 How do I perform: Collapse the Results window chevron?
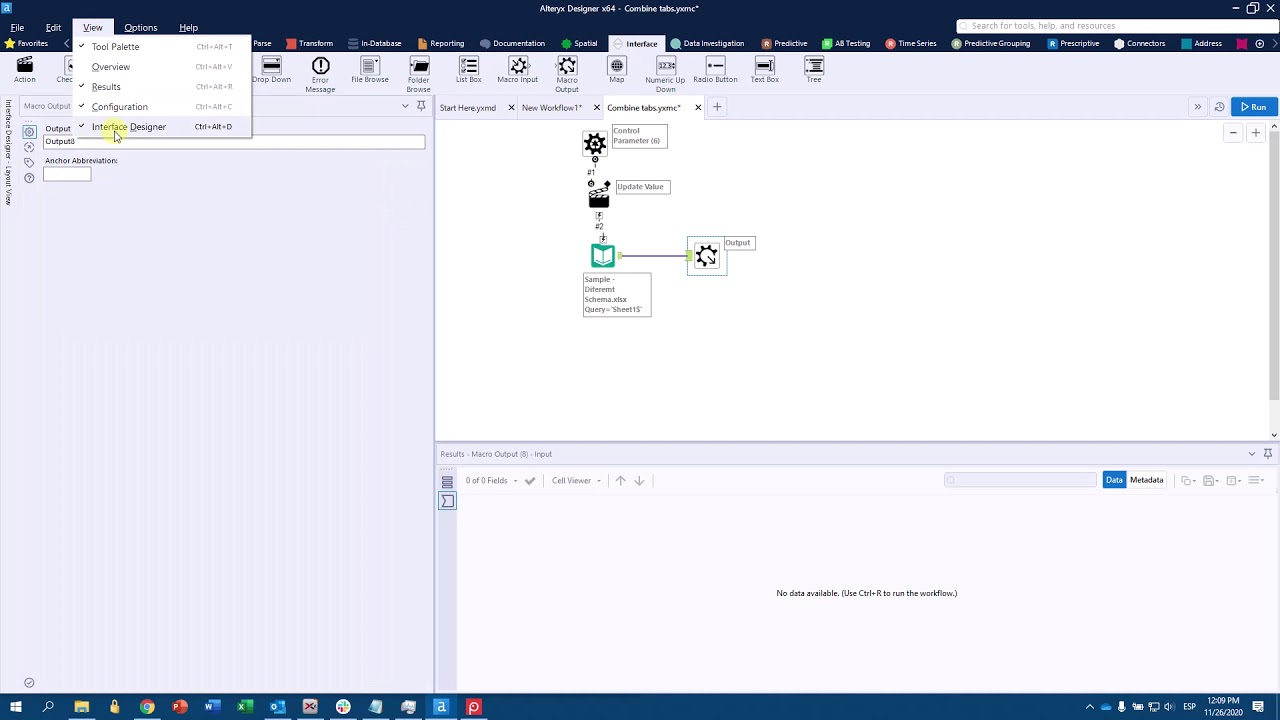[1252, 454]
